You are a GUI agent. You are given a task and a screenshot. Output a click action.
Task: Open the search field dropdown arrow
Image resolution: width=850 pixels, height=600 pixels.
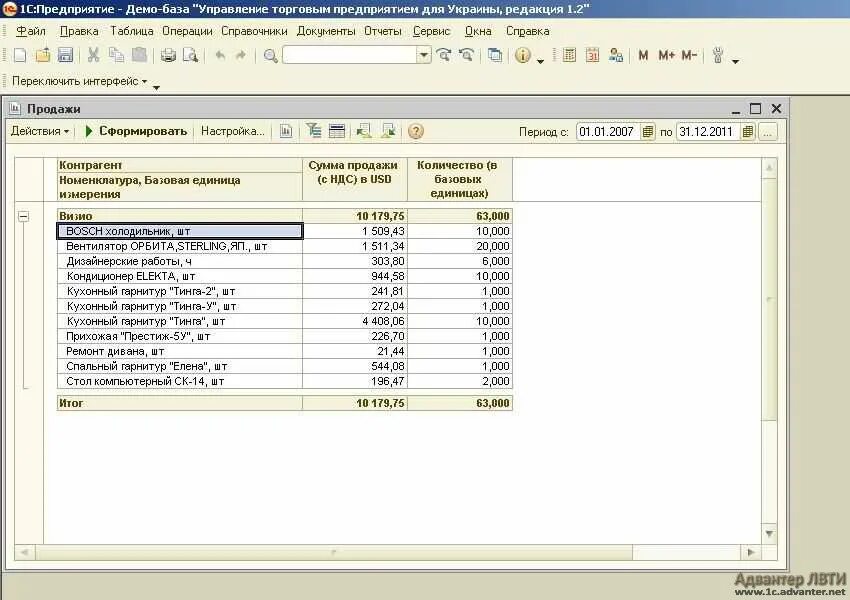(424, 55)
